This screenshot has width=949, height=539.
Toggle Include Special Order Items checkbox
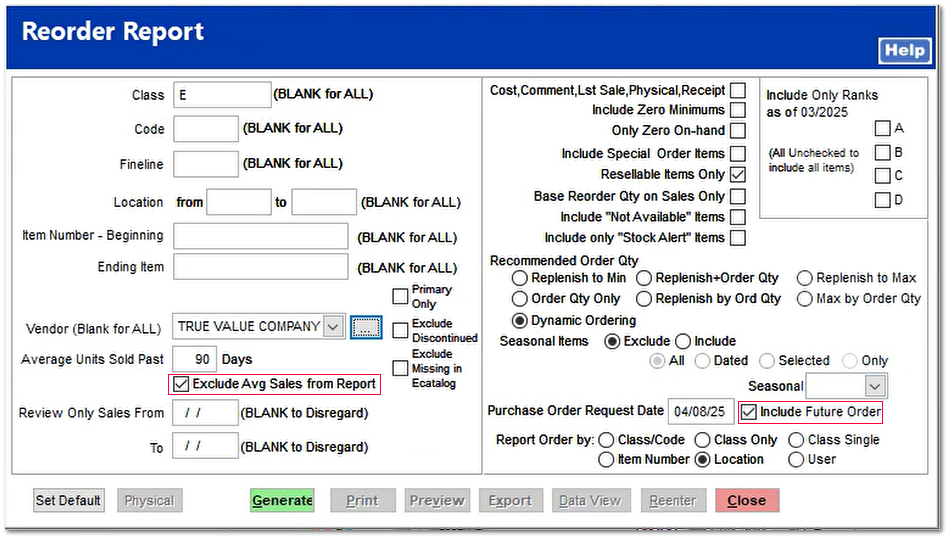738,154
